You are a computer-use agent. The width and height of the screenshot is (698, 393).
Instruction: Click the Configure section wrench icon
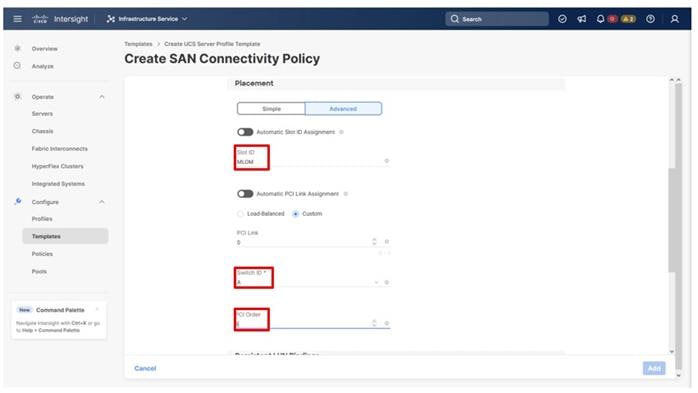(18, 201)
